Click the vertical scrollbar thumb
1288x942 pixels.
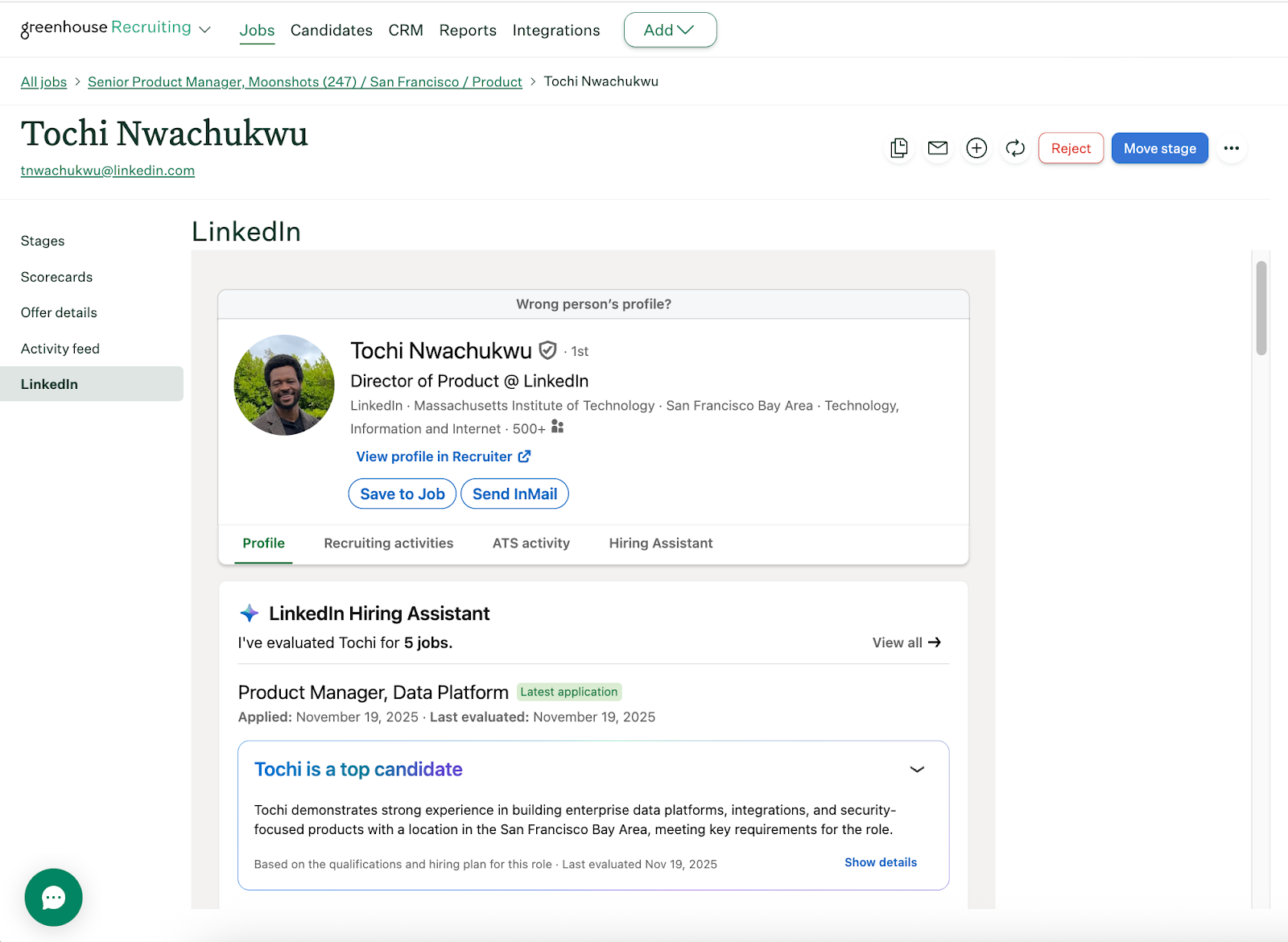tap(1261, 308)
